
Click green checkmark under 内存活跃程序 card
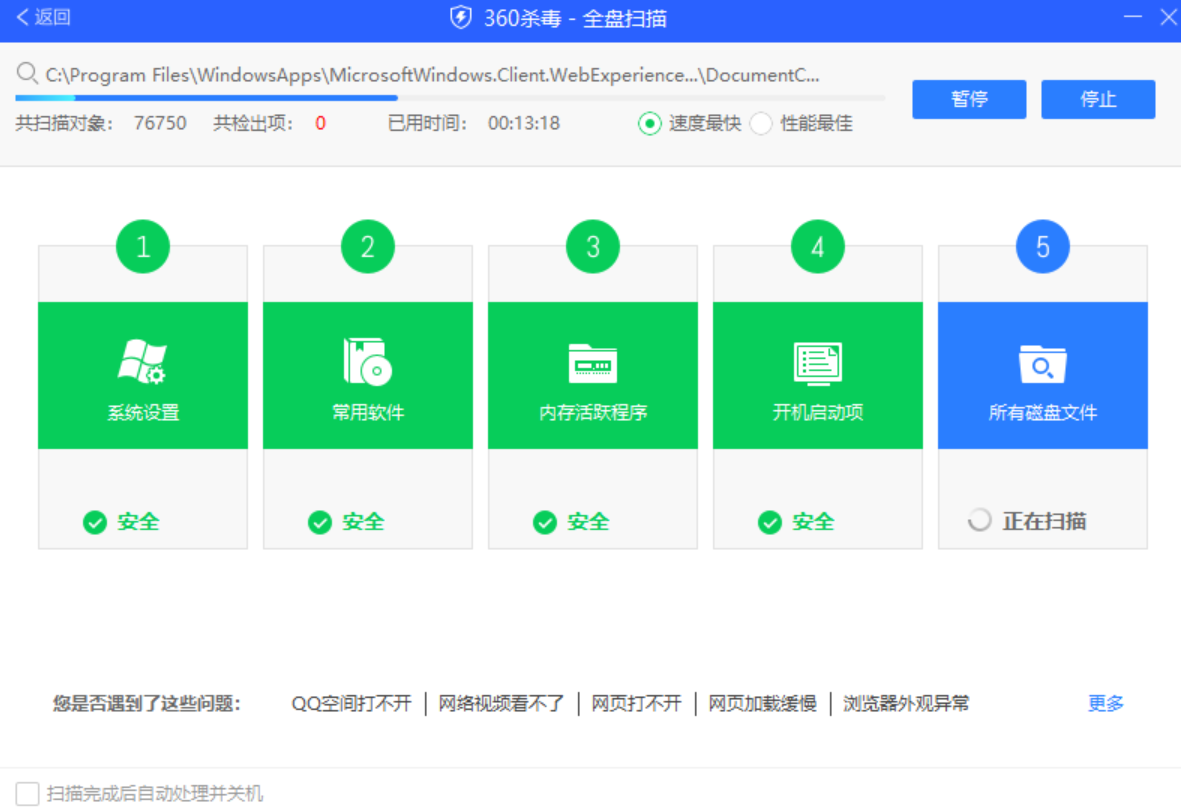pyautogui.click(x=545, y=522)
